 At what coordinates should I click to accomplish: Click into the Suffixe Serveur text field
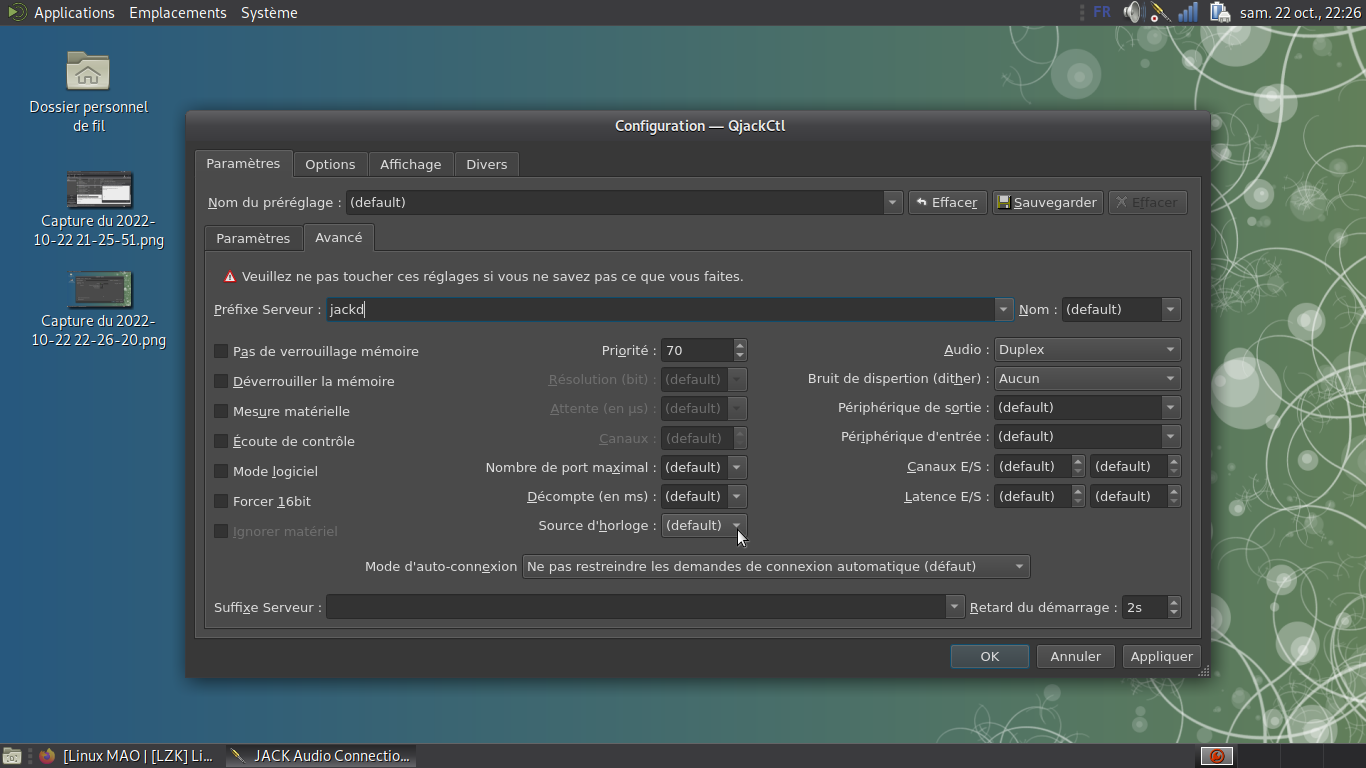coord(636,607)
